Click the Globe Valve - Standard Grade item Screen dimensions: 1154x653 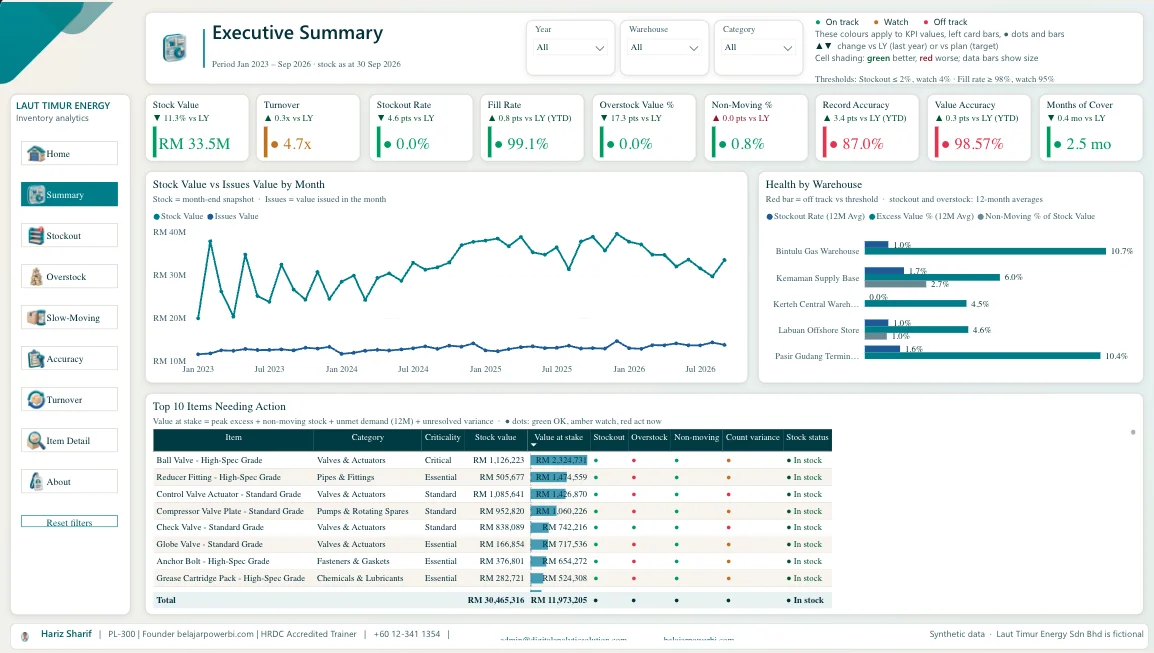(x=209, y=544)
